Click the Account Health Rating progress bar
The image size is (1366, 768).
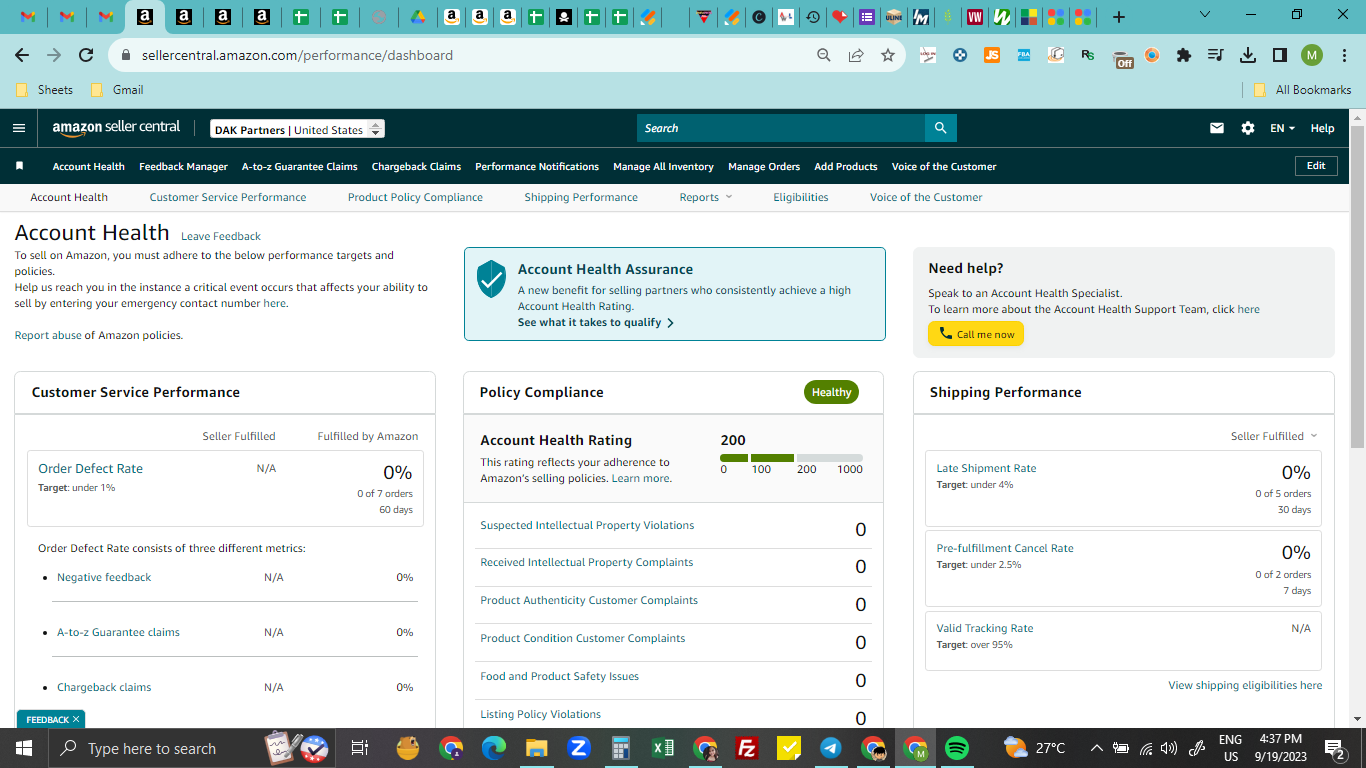(791, 458)
